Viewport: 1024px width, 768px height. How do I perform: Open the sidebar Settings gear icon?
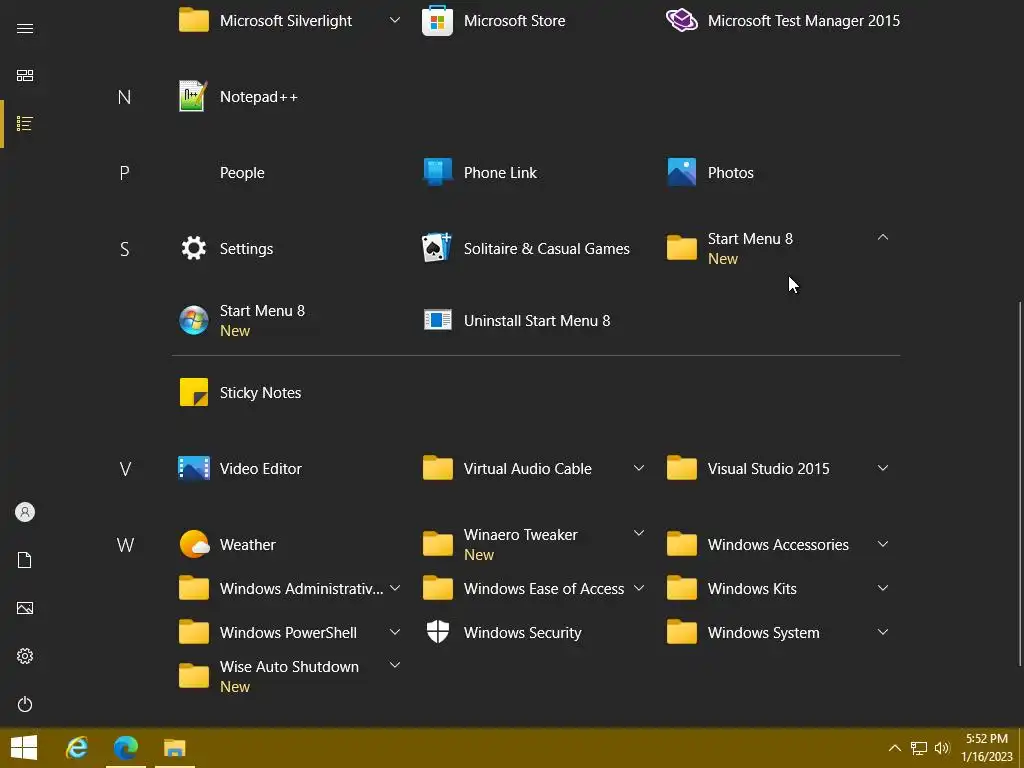click(25, 656)
